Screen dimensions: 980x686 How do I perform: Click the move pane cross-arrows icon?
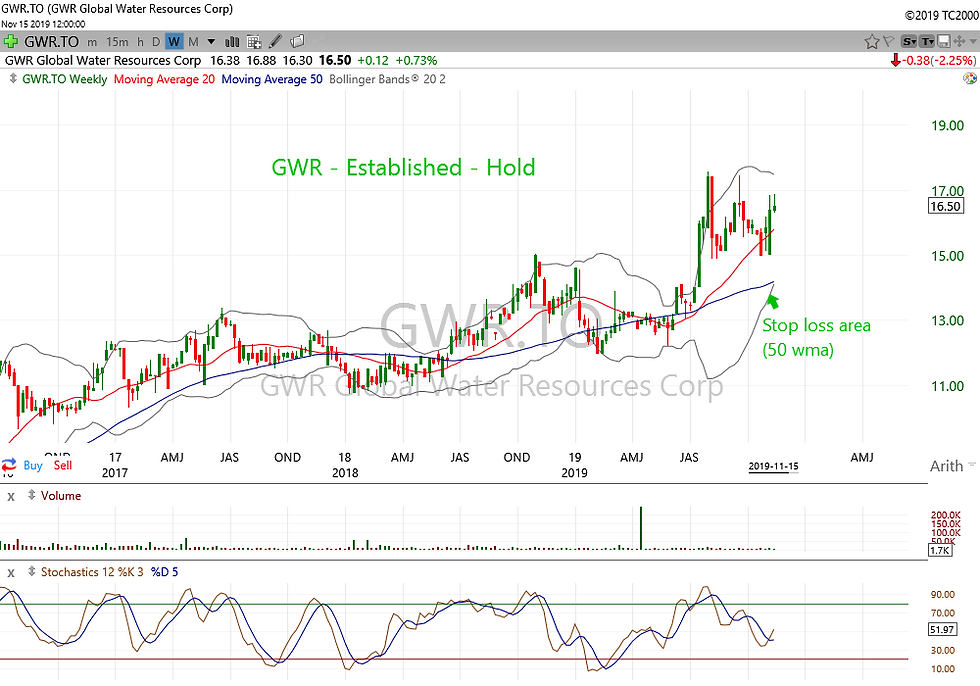tap(959, 42)
